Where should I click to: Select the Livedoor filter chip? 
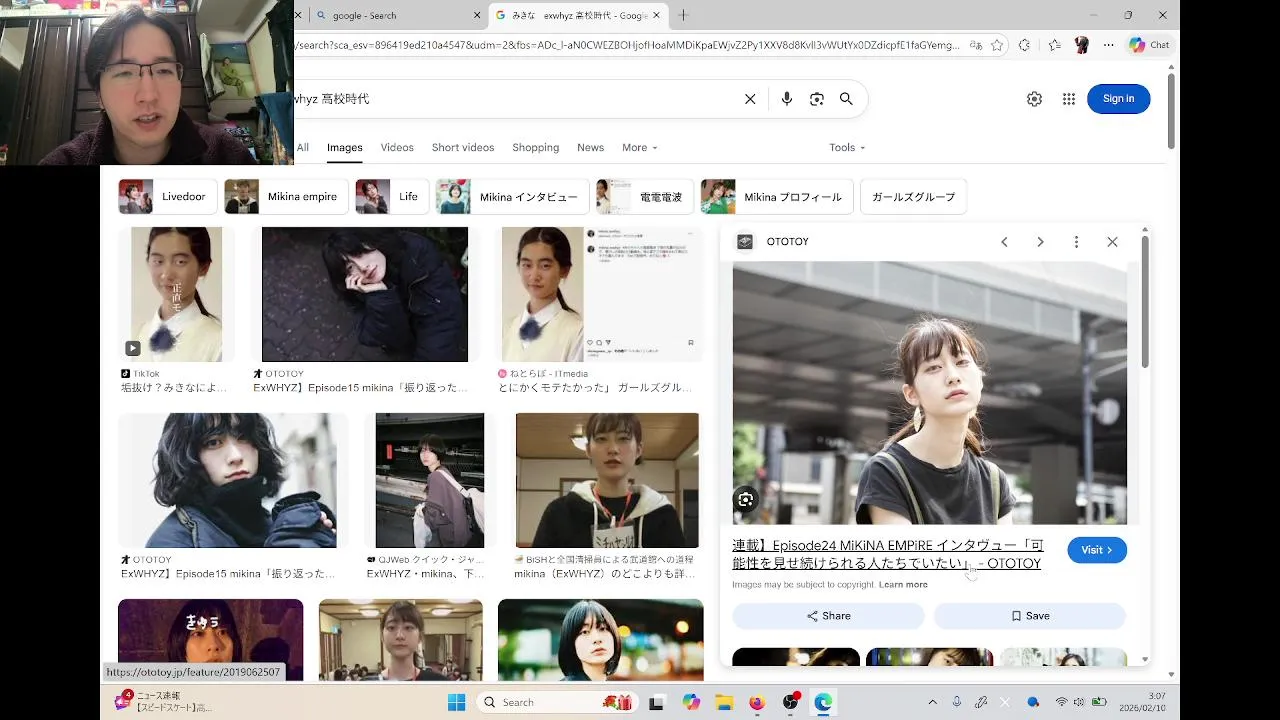coord(167,197)
